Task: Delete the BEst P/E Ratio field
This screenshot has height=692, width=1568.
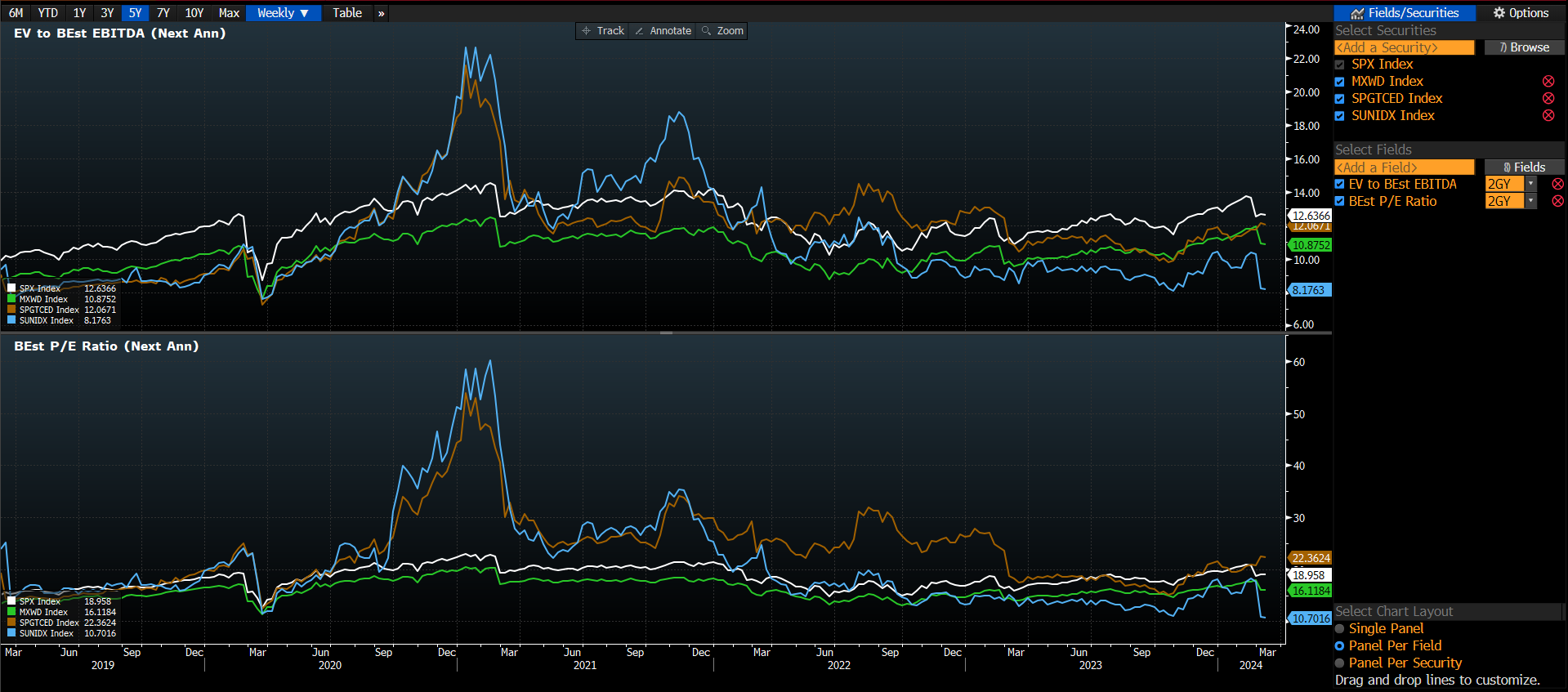Action: pyautogui.click(x=1557, y=202)
